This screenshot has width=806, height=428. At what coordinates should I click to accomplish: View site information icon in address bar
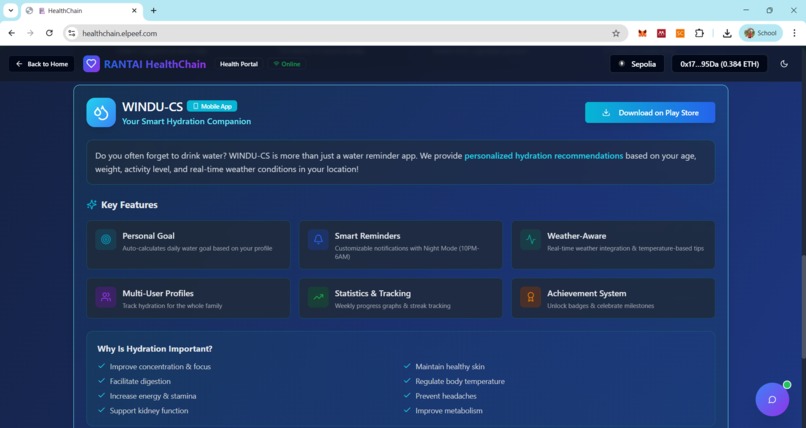point(71,33)
